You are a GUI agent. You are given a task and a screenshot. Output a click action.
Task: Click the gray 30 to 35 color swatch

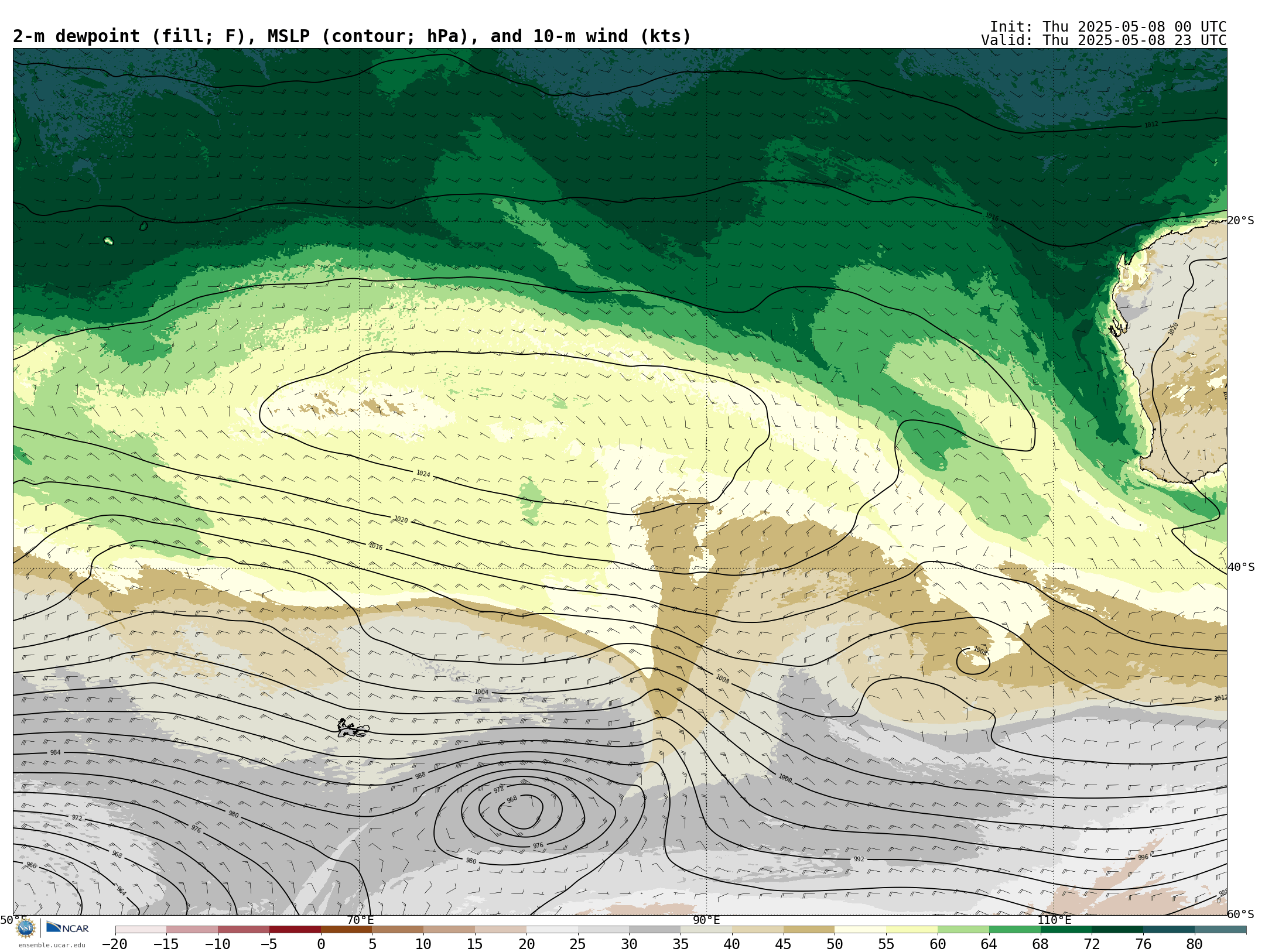(x=655, y=930)
